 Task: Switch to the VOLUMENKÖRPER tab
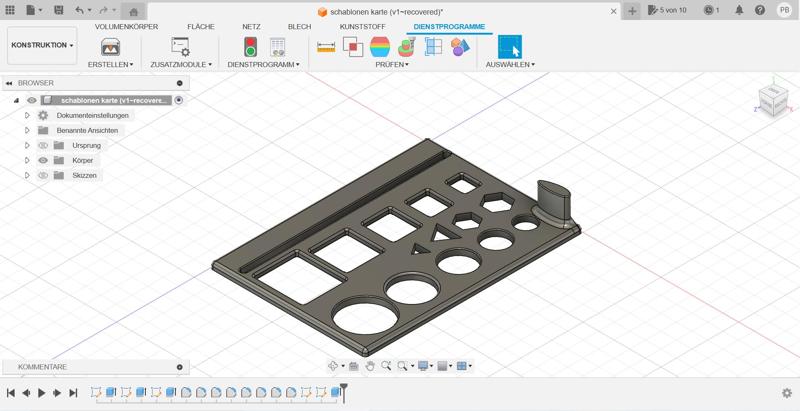[127, 27]
